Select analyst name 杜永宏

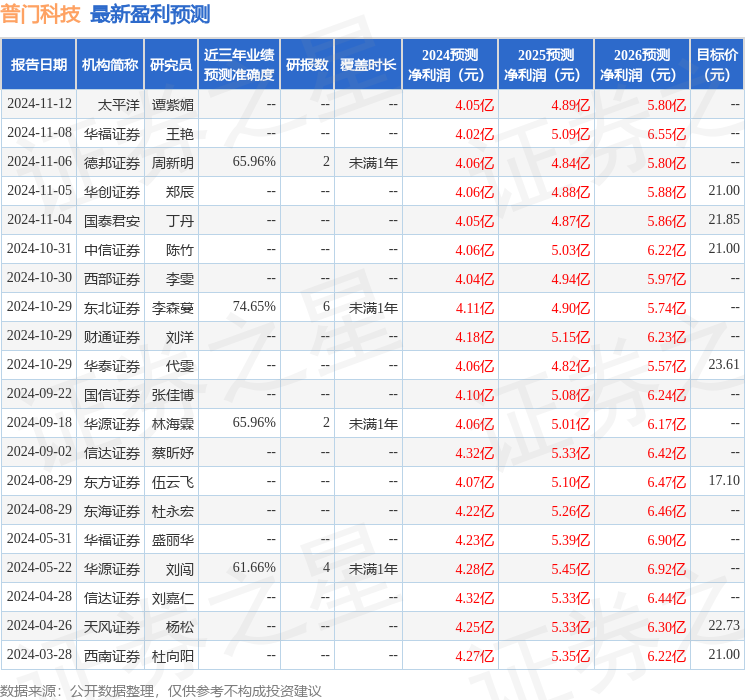172,511
